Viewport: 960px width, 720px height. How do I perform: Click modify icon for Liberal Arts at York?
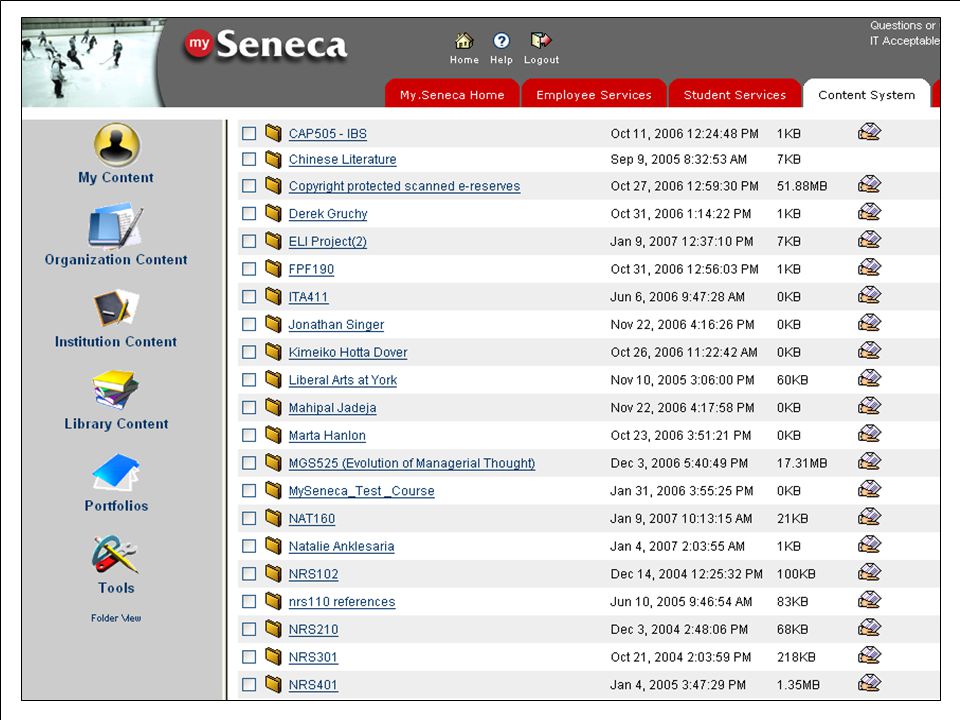(x=869, y=378)
